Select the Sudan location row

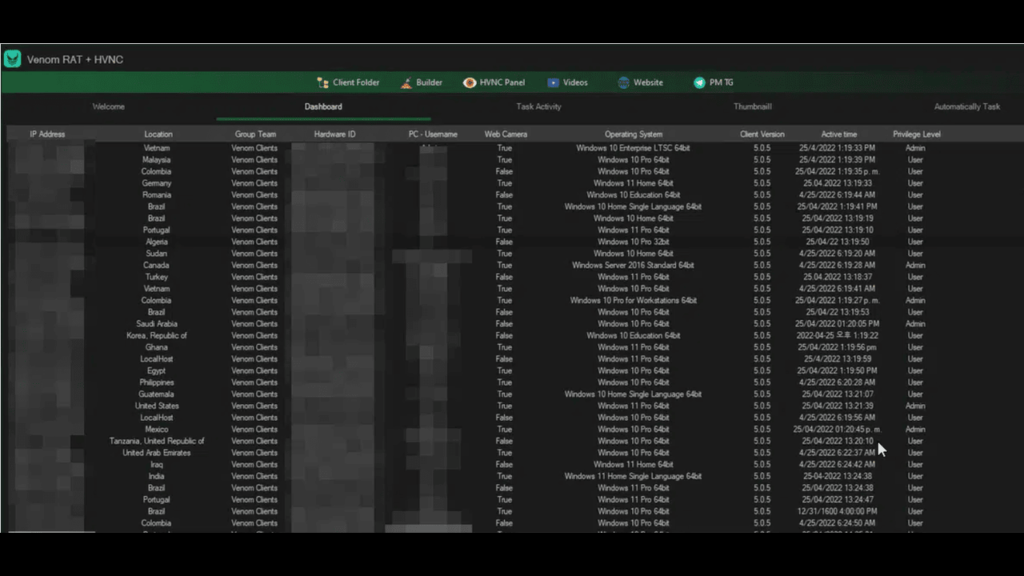156,253
